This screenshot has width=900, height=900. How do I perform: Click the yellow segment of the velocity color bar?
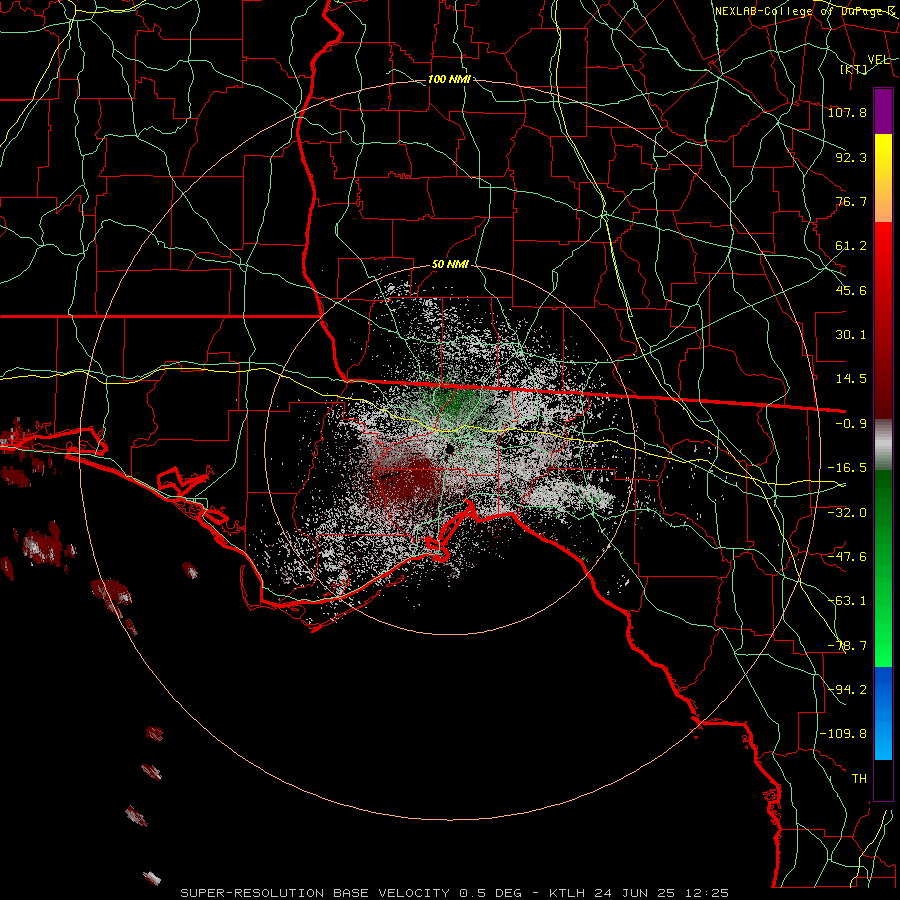click(883, 178)
